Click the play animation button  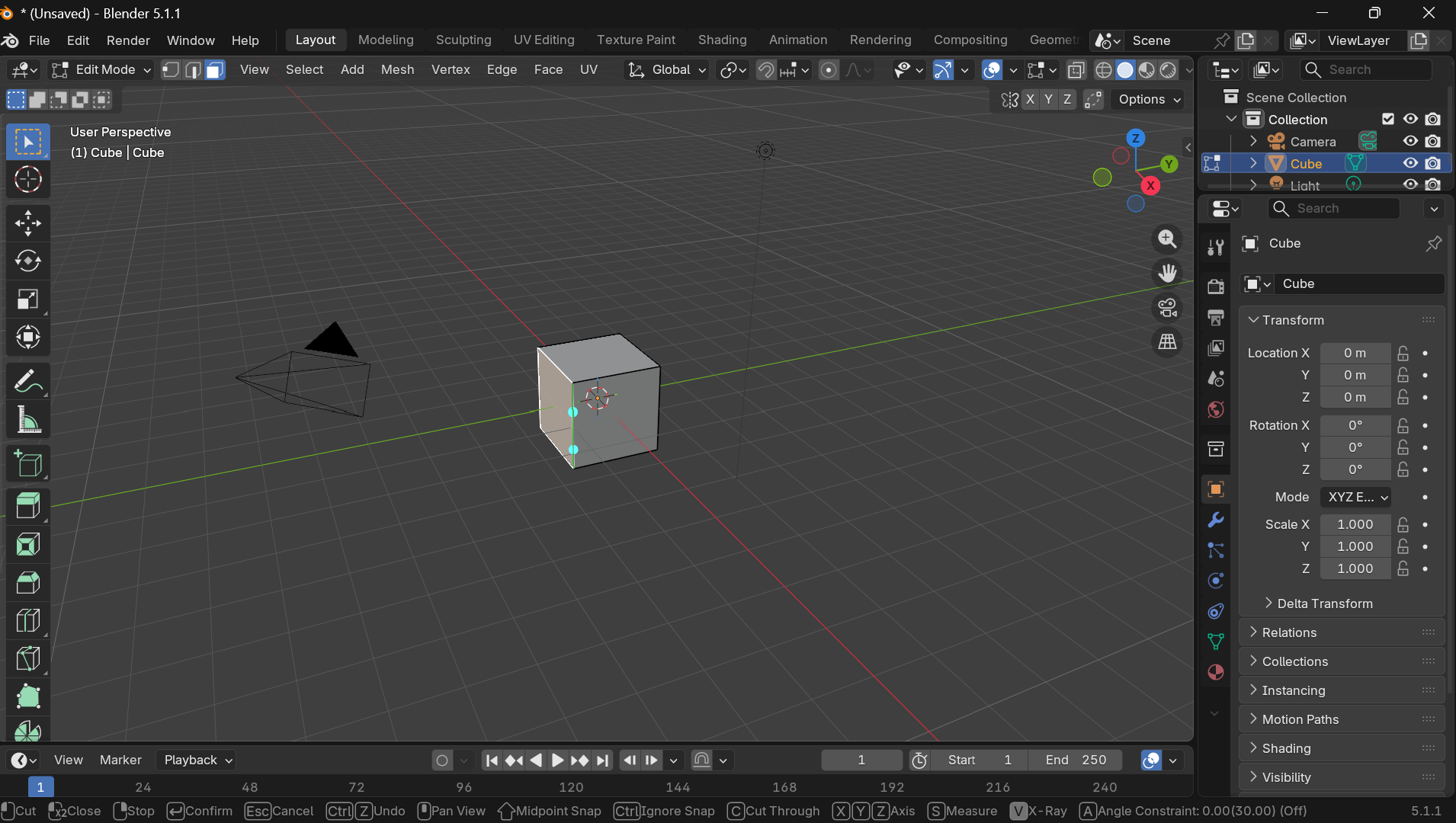557,760
